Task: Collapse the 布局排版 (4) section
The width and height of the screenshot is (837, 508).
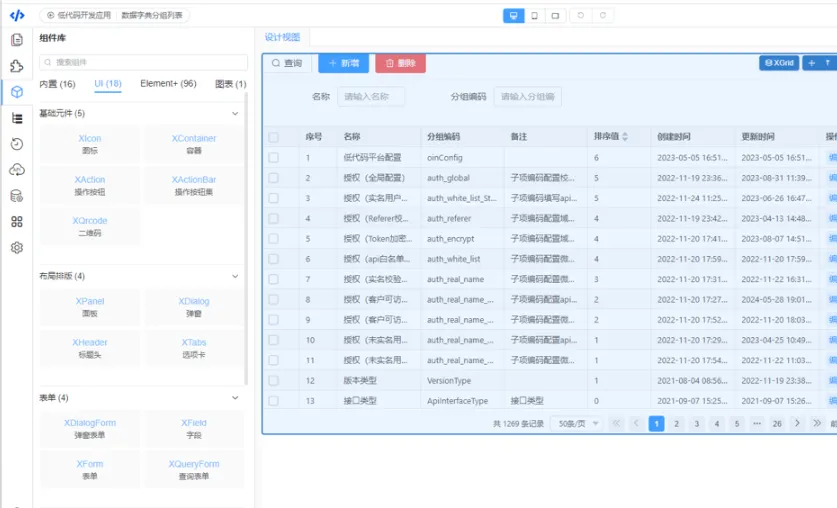Action: [x=235, y=276]
